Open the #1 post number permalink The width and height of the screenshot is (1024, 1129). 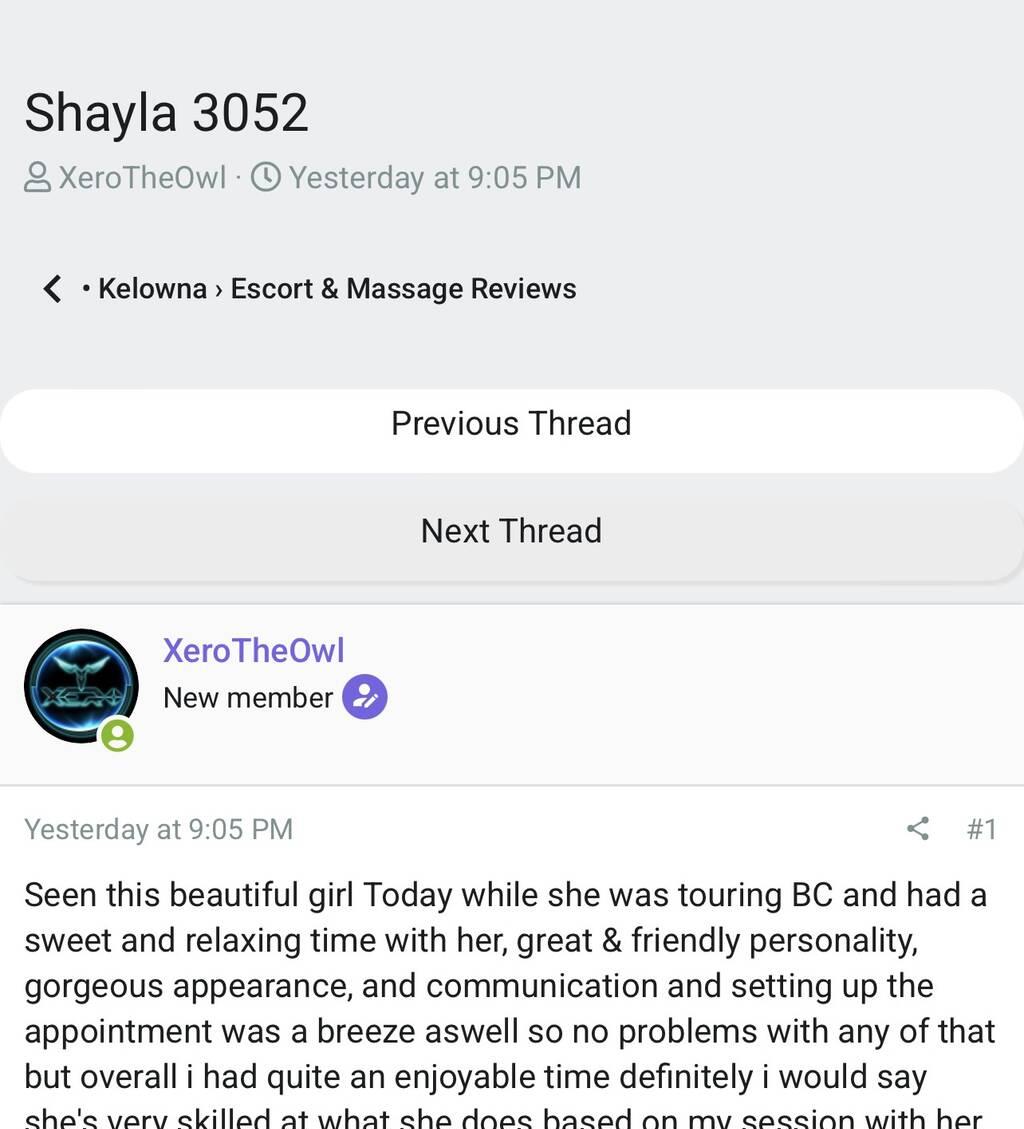(x=982, y=829)
